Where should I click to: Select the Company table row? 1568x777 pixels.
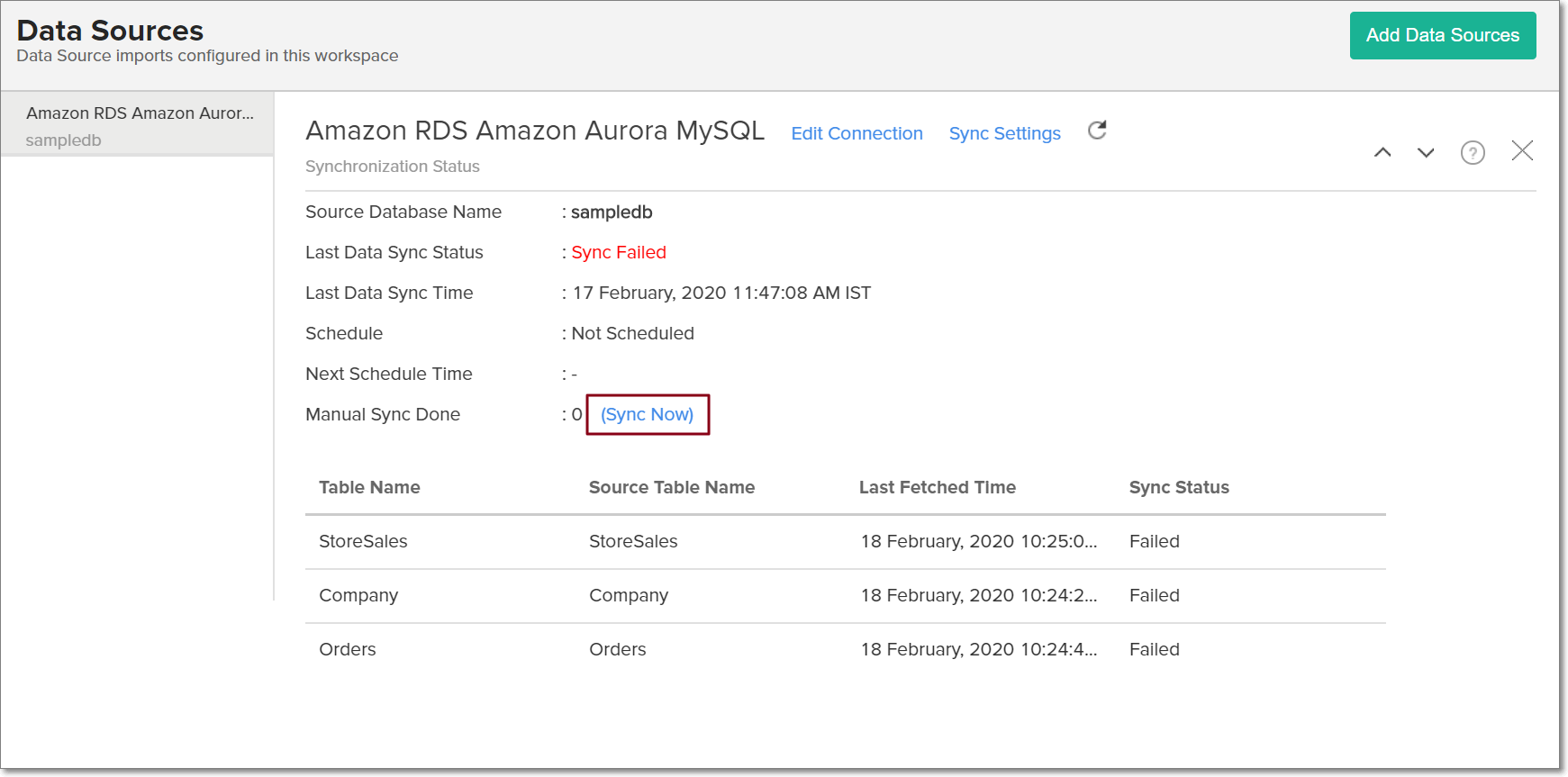click(x=358, y=596)
